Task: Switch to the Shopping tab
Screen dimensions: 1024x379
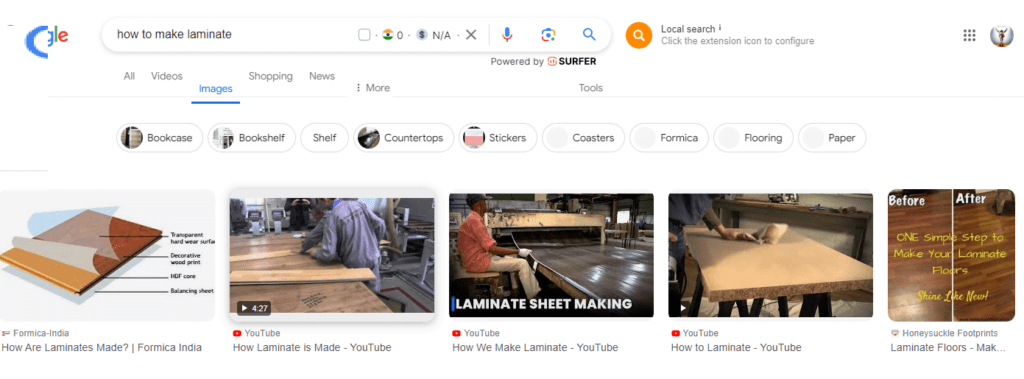Action: (x=270, y=76)
